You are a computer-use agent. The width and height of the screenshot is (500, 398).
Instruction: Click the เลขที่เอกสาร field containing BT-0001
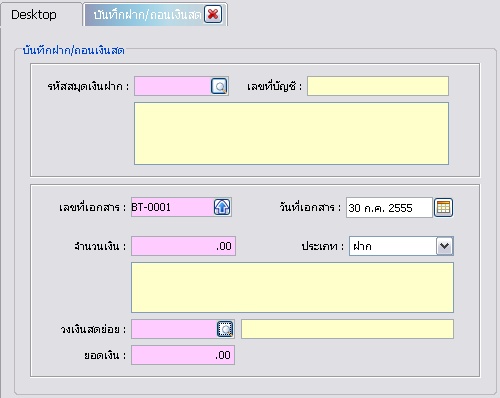click(172, 207)
